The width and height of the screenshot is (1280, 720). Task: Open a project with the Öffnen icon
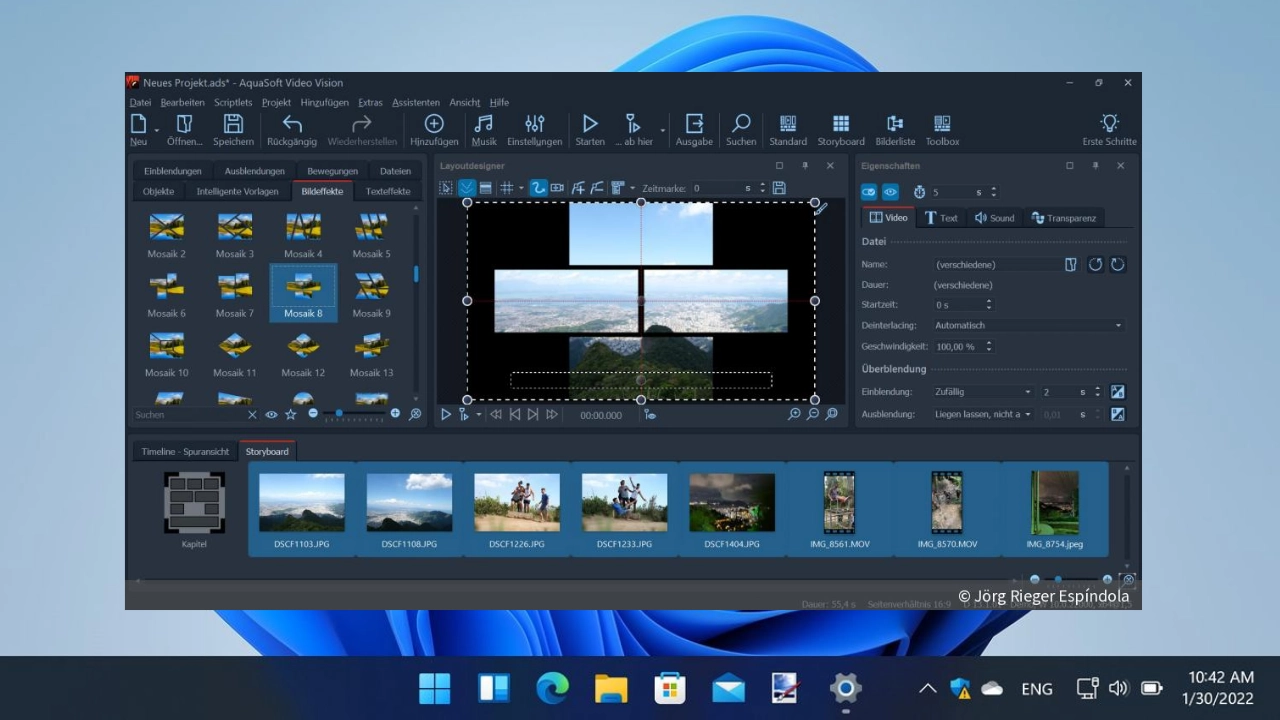(x=184, y=124)
